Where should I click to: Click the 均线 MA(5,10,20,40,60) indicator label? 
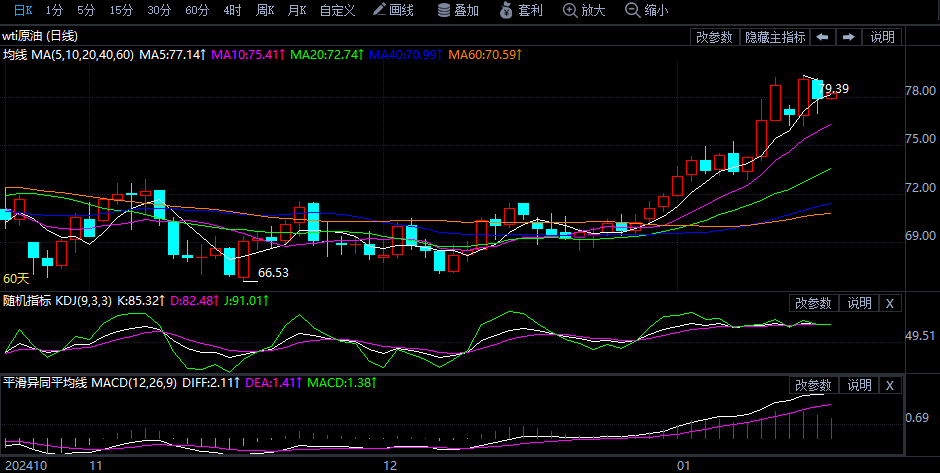point(68,54)
